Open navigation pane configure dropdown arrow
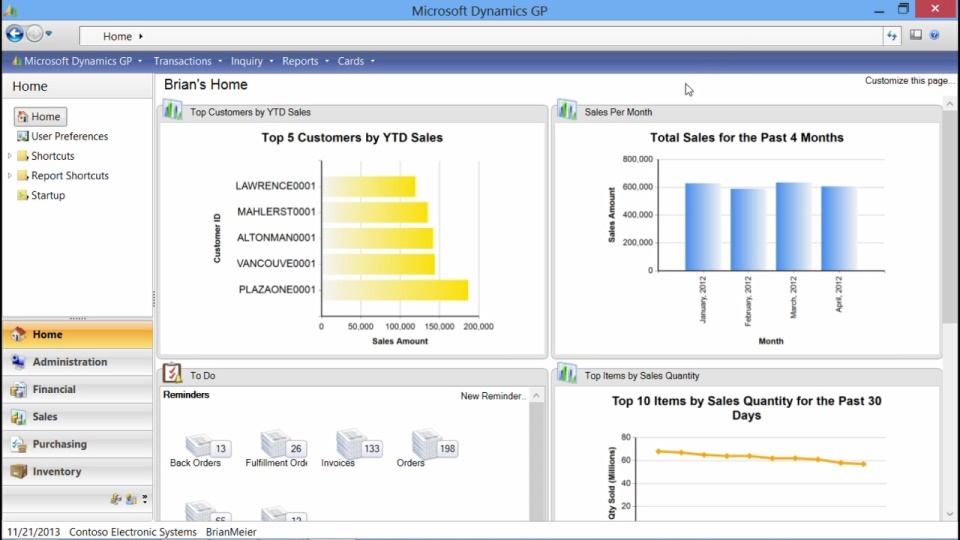The image size is (960, 540). (145, 499)
